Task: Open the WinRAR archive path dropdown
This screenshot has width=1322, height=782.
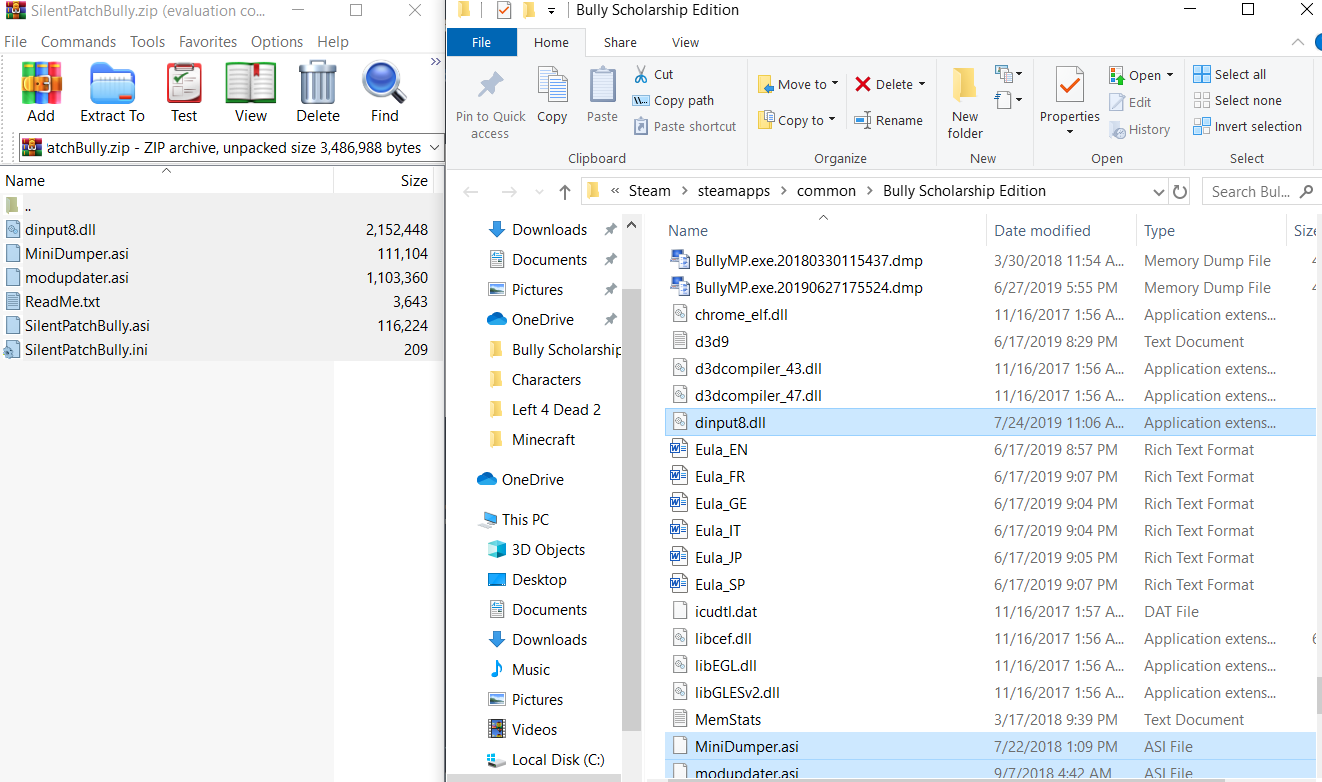Action: (x=433, y=148)
